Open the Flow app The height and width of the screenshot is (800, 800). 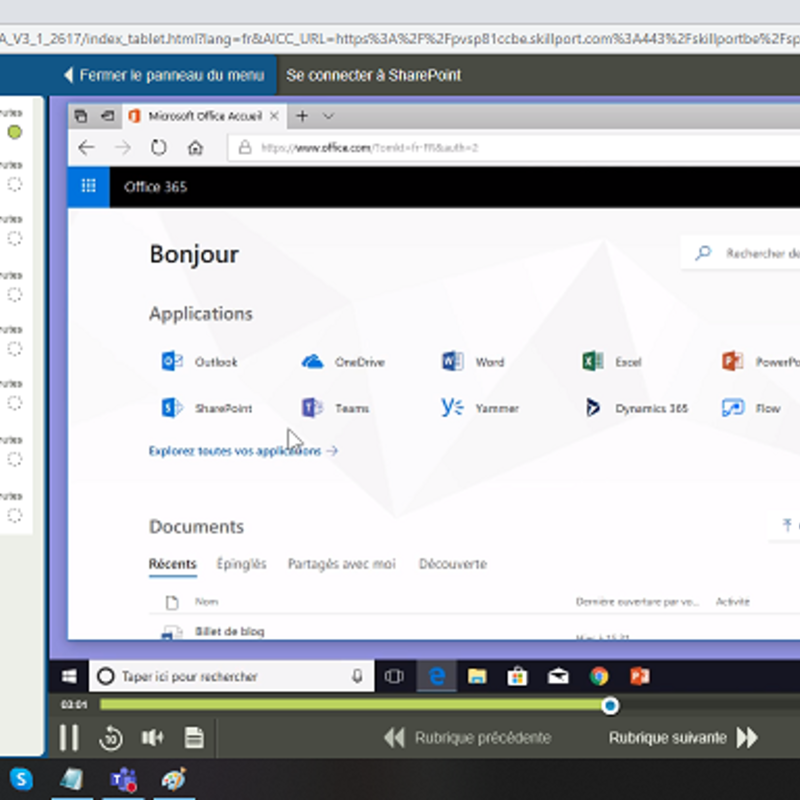coord(751,408)
